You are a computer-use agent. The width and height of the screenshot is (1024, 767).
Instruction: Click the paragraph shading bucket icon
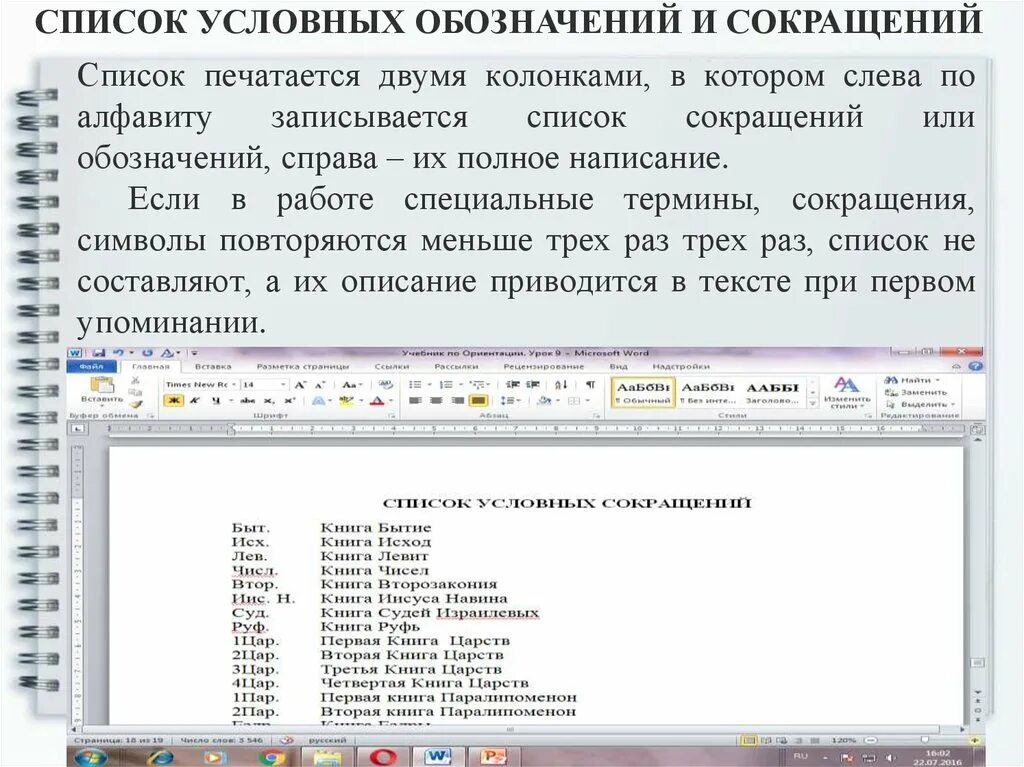click(x=543, y=400)
